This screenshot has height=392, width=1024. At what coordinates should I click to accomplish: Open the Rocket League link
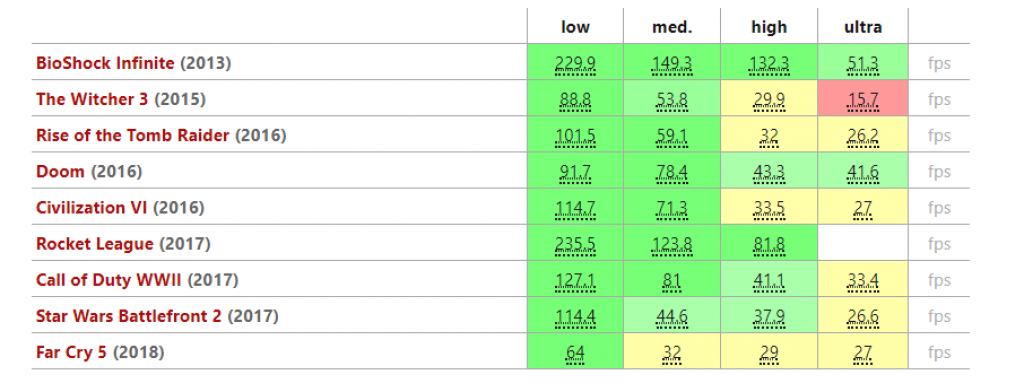(95, 244)
